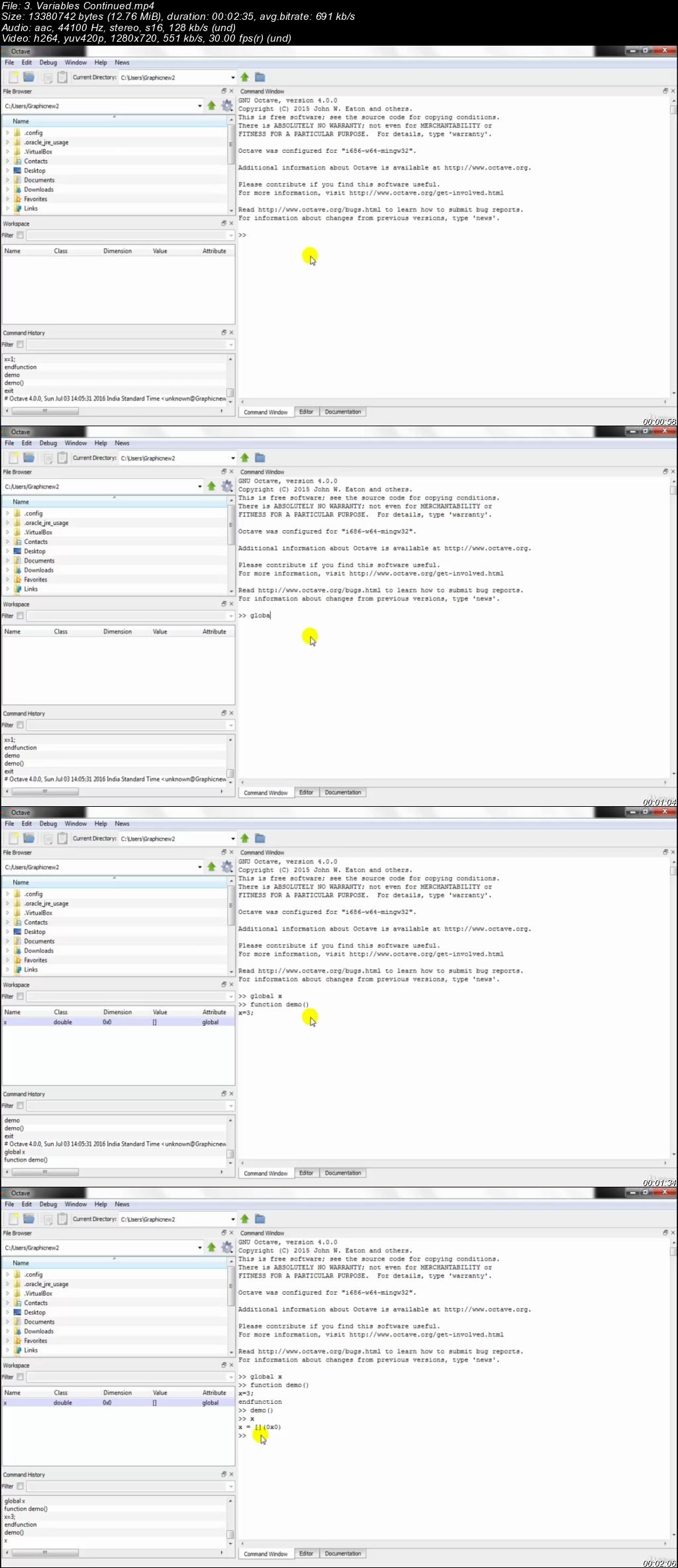This screenshot has height=1568, width=678.
Task: Undock Command Window in the 00:02:06 frame
Action: coord(665,1232)
